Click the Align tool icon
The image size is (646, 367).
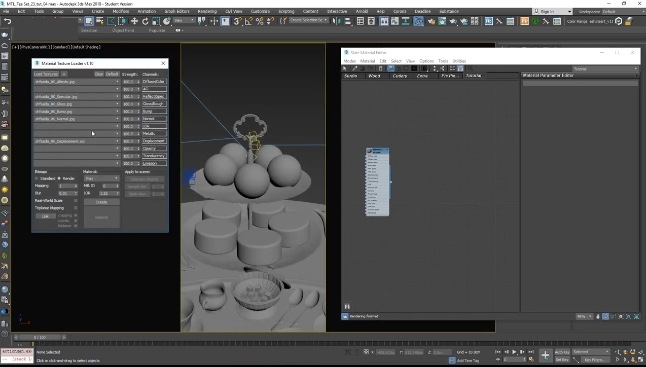click(348, 21)
